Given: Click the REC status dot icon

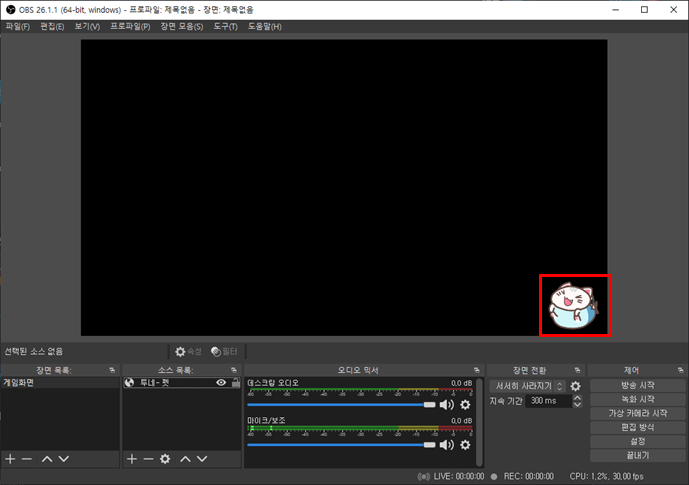Looking at the screenshot, I should click(x=494, y=477).
